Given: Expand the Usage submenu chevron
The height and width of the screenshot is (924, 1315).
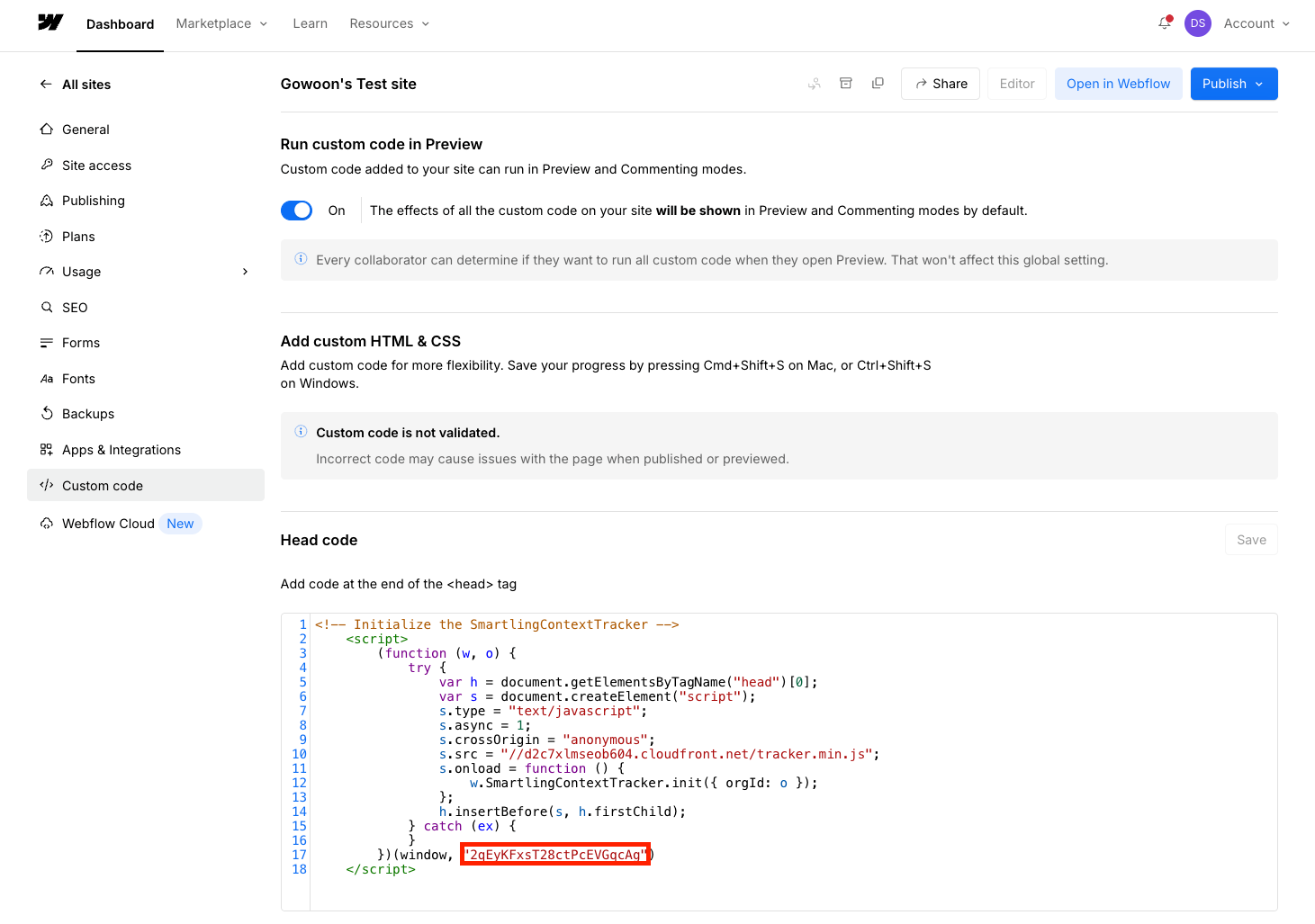Looking at the screenshot, I should coord(245,272).
